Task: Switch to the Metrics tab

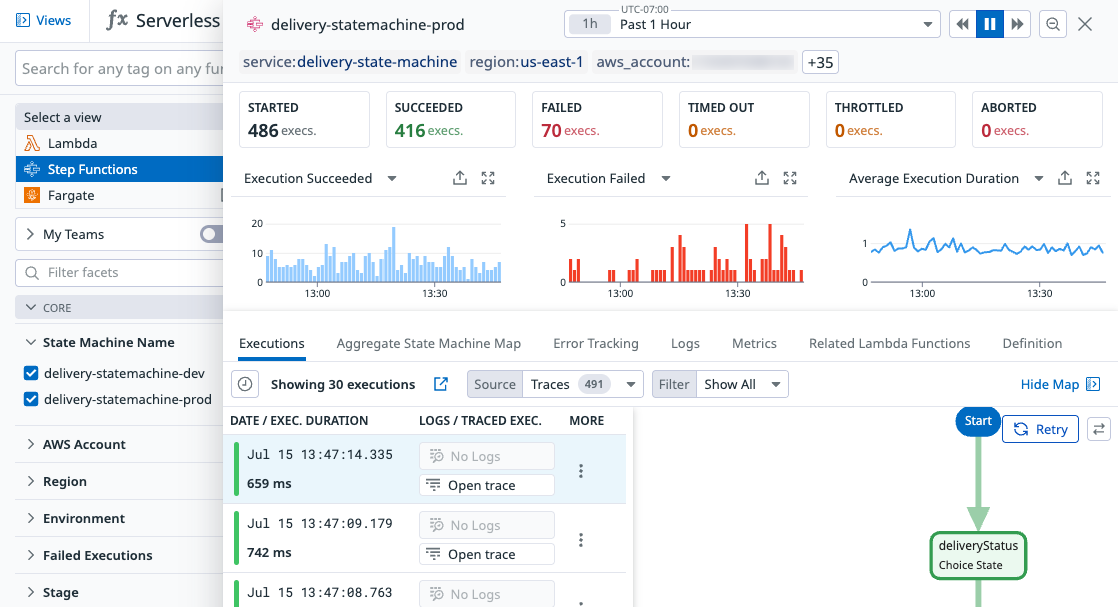Action: pos(754,344)
